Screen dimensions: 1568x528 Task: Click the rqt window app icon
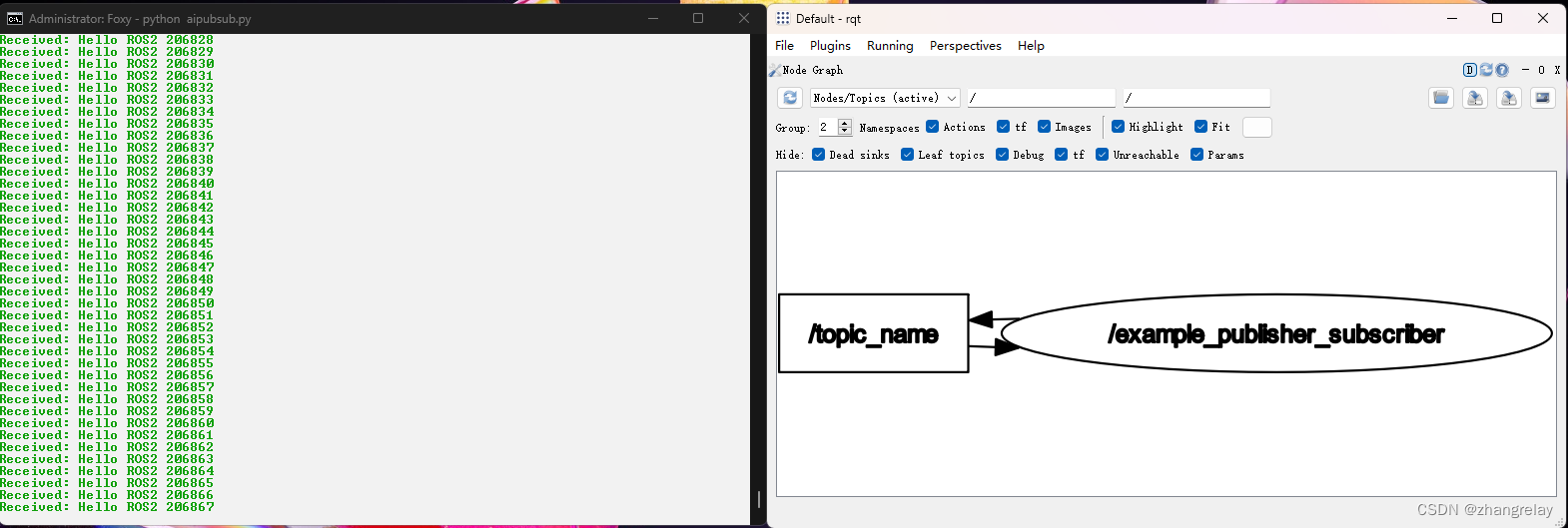pyautogui.click(x=783, y=18)
